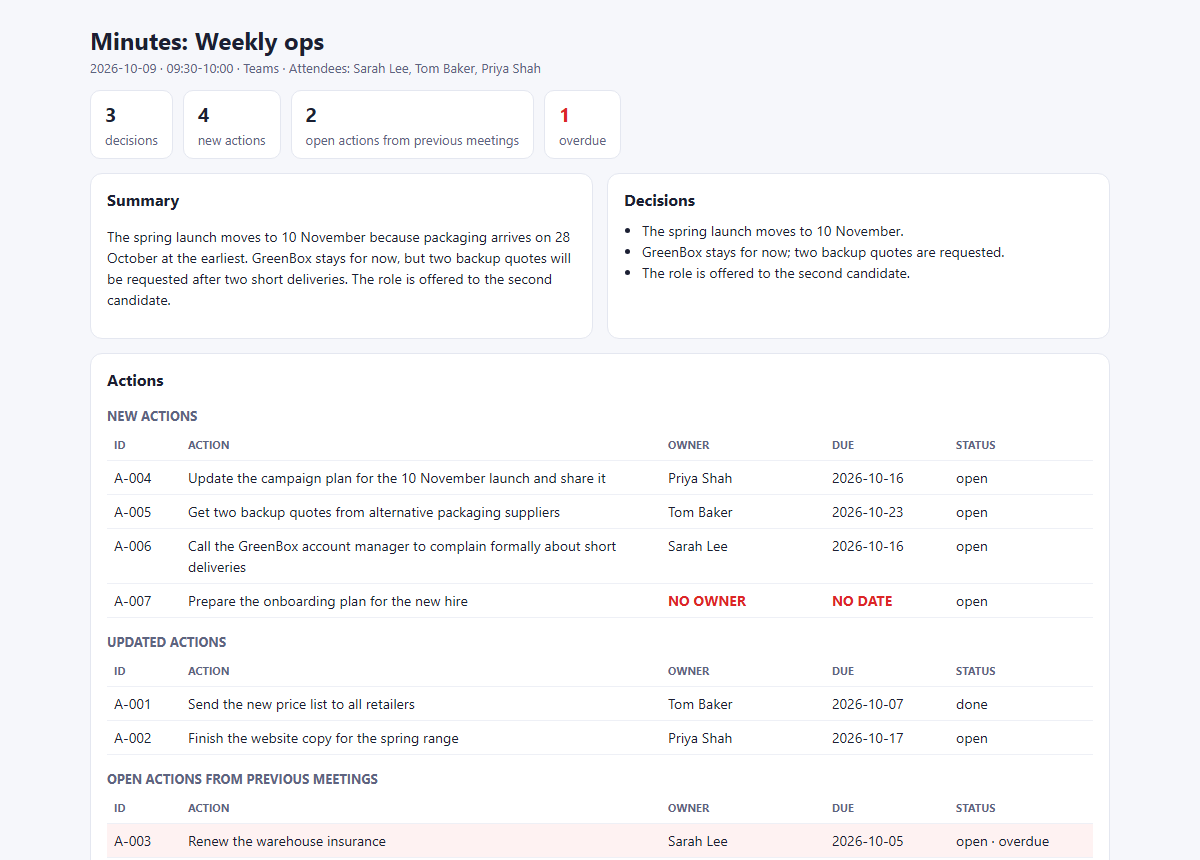Select the action "Get two backup quotes from alternative packaging suppliers"

point(374,512)
